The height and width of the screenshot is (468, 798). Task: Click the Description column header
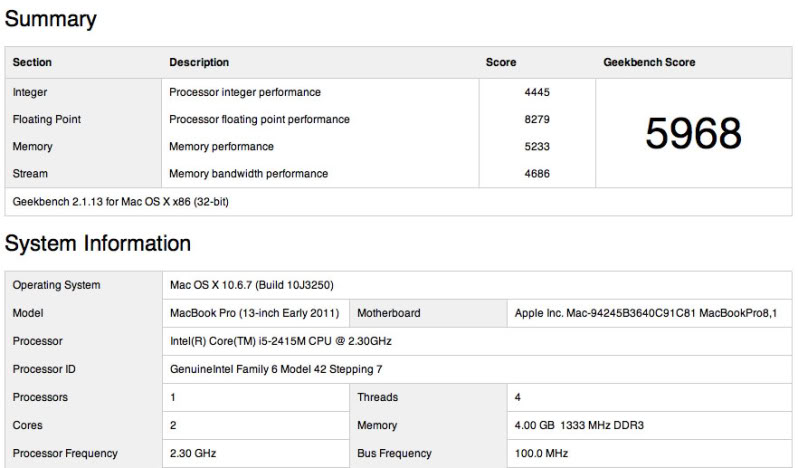tap(199, 62)
